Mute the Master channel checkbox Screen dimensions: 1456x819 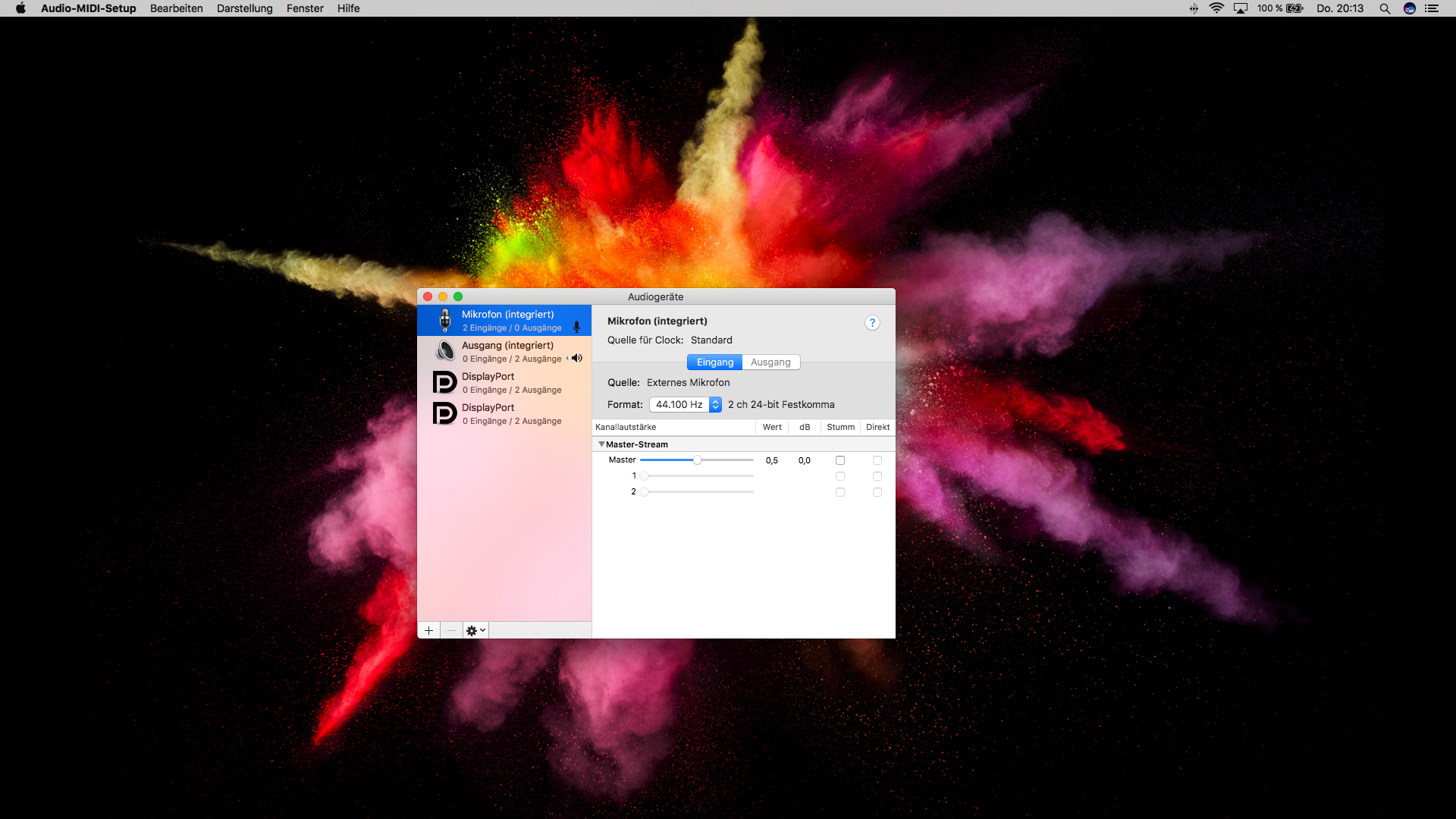pyautogui.click(x=840, y=460)
